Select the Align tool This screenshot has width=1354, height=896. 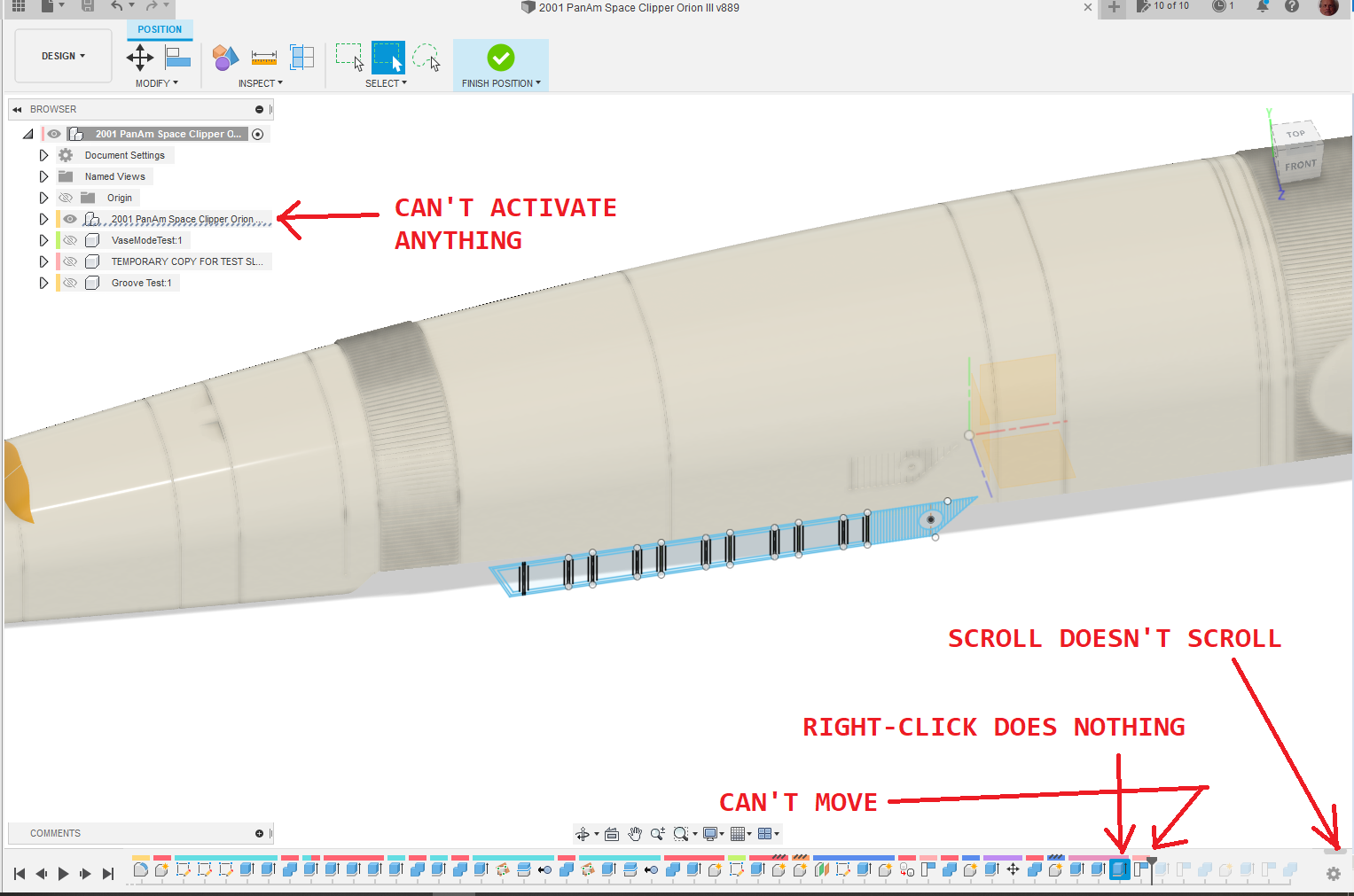(x=177, y=58)
